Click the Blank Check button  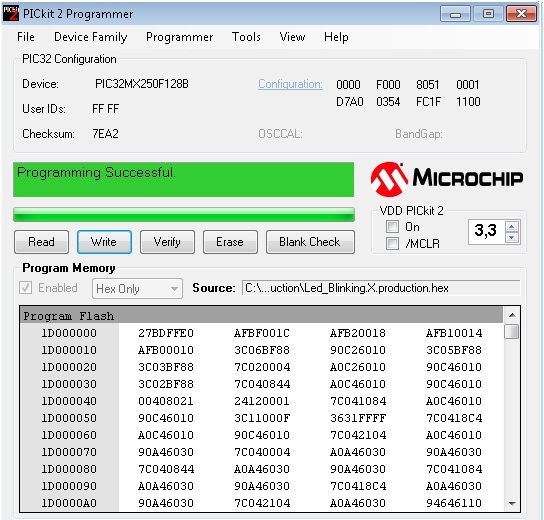(x=310, y=242)
